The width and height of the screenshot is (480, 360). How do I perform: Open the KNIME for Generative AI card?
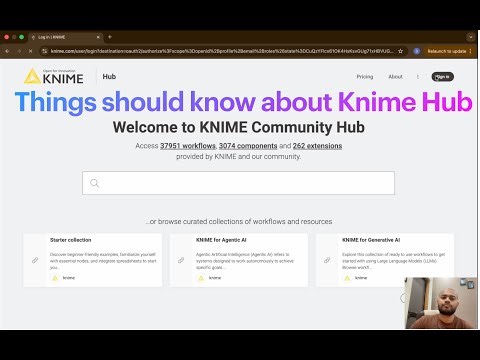coord(385,260)
